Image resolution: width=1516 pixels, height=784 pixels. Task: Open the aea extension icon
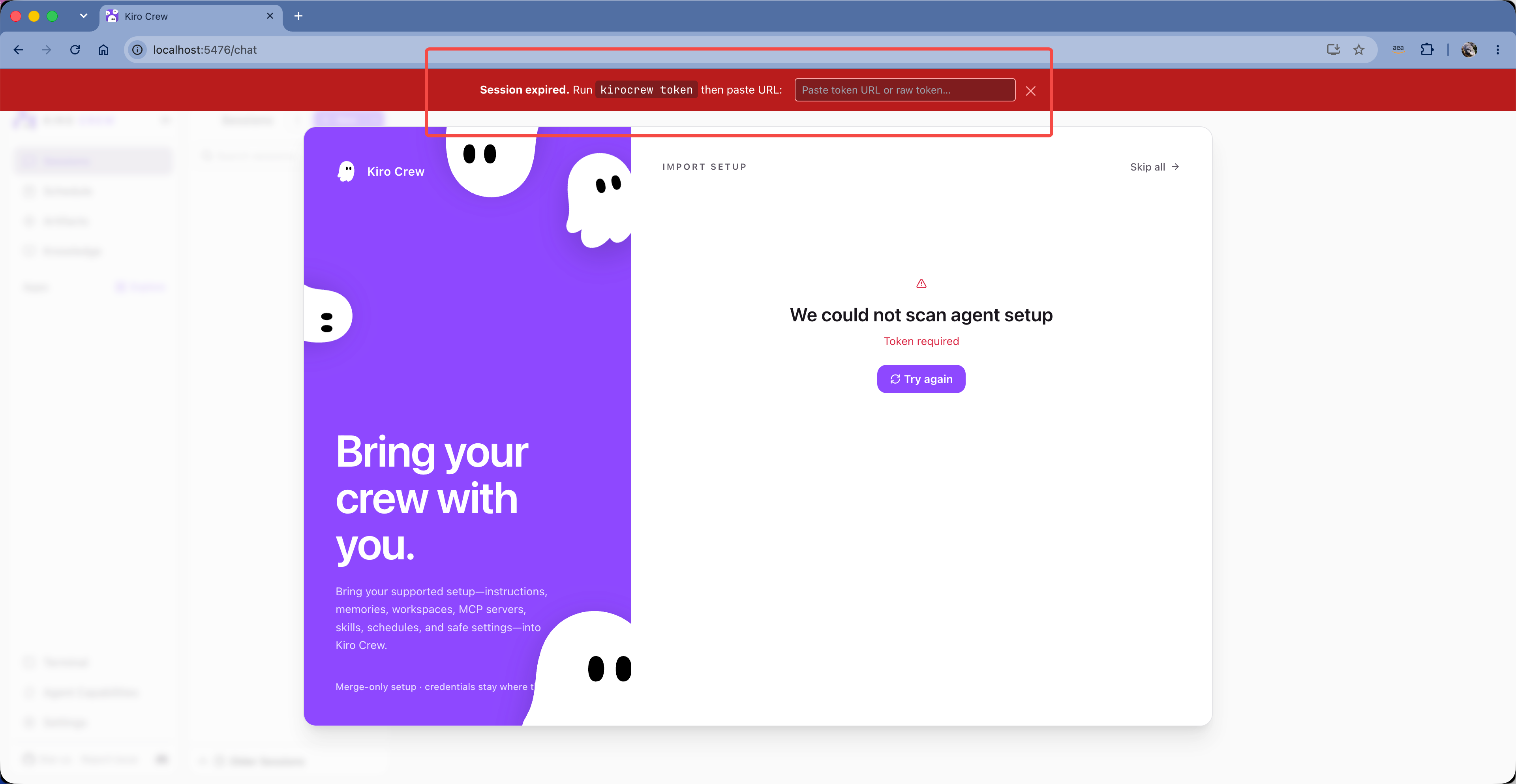(x=1398, y=50)
